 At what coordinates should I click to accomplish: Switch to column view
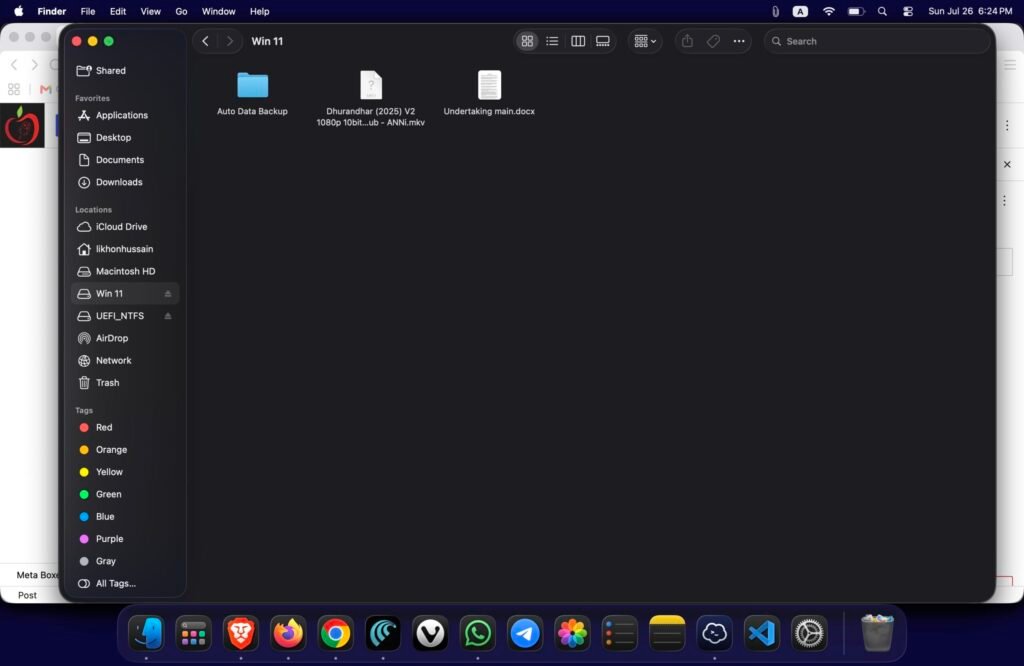(578, 41)
